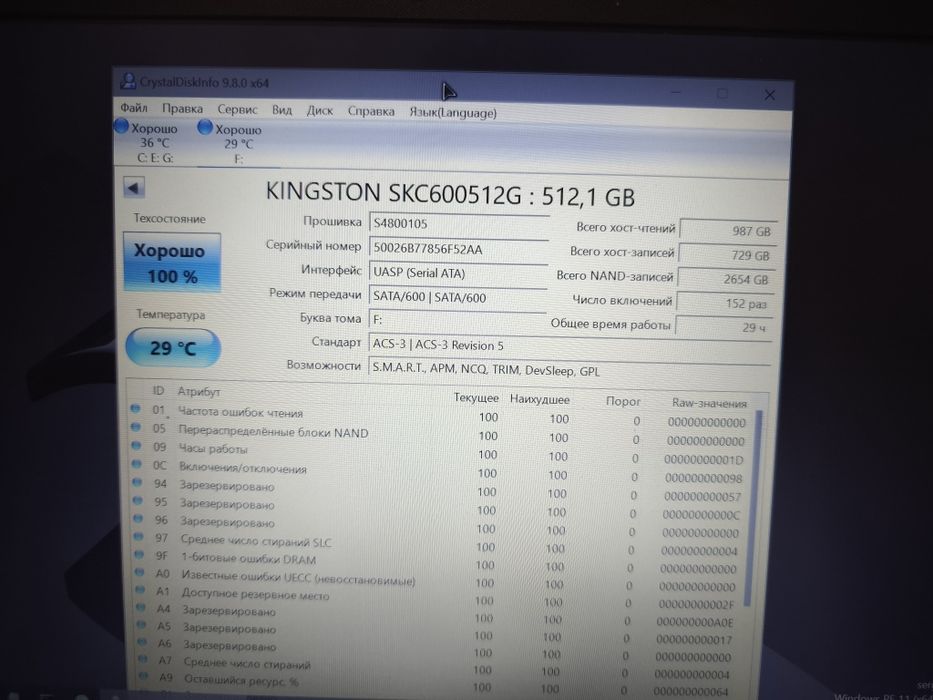The height and width of the screenshot is (700, 933).
Task: Click the Хорошо 100 % health status button
Action: 172,262
